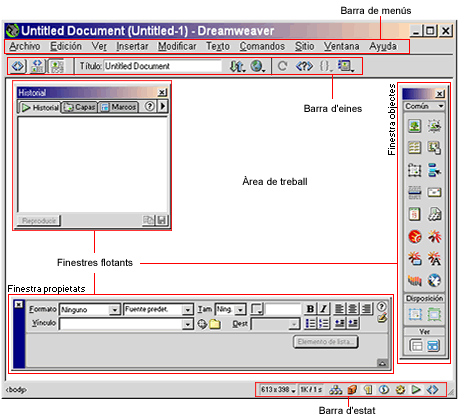This screenshot has height=420, width=460.
Task: Click the Refresh Design View icon
Action: click(x=282, y=66)
